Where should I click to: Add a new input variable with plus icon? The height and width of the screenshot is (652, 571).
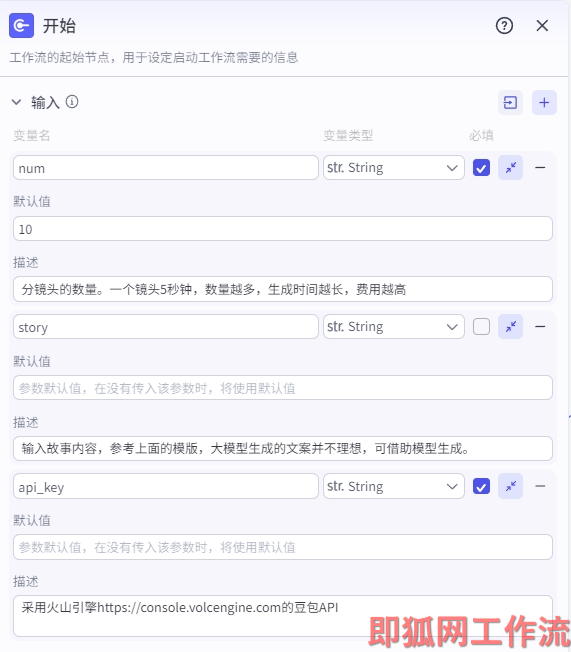click(x=544, y=102)
